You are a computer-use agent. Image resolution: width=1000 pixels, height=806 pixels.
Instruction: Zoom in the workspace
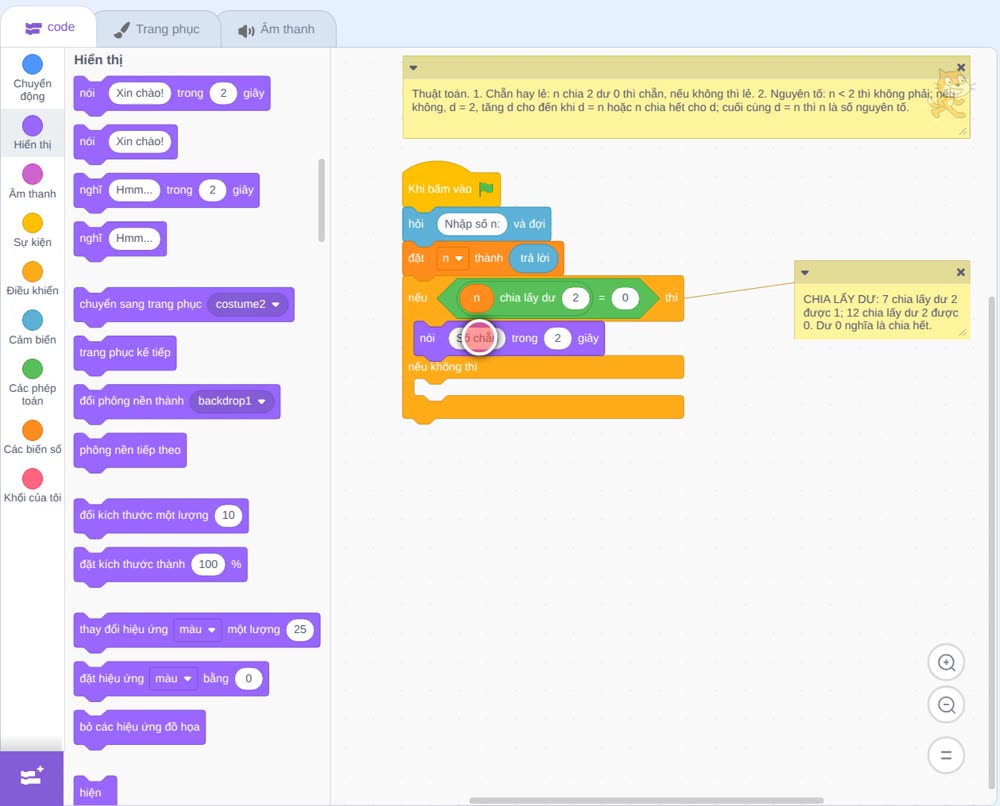(946, 663)
